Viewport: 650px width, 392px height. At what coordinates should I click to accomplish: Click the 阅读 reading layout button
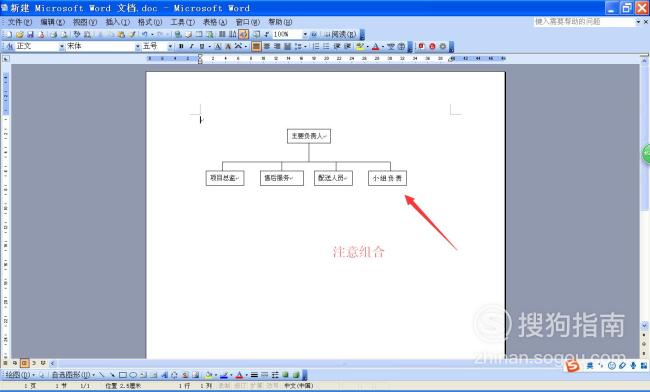pos(340,34)
